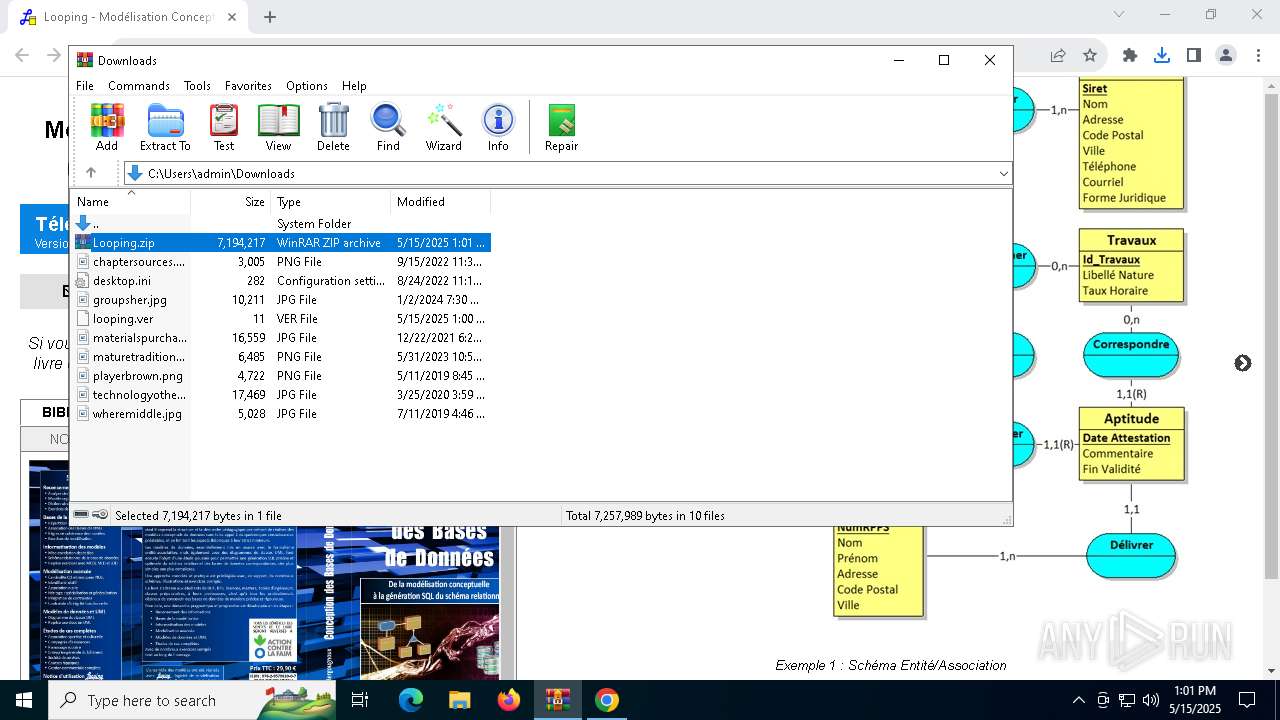Sort files by Type column

point(330,202)
